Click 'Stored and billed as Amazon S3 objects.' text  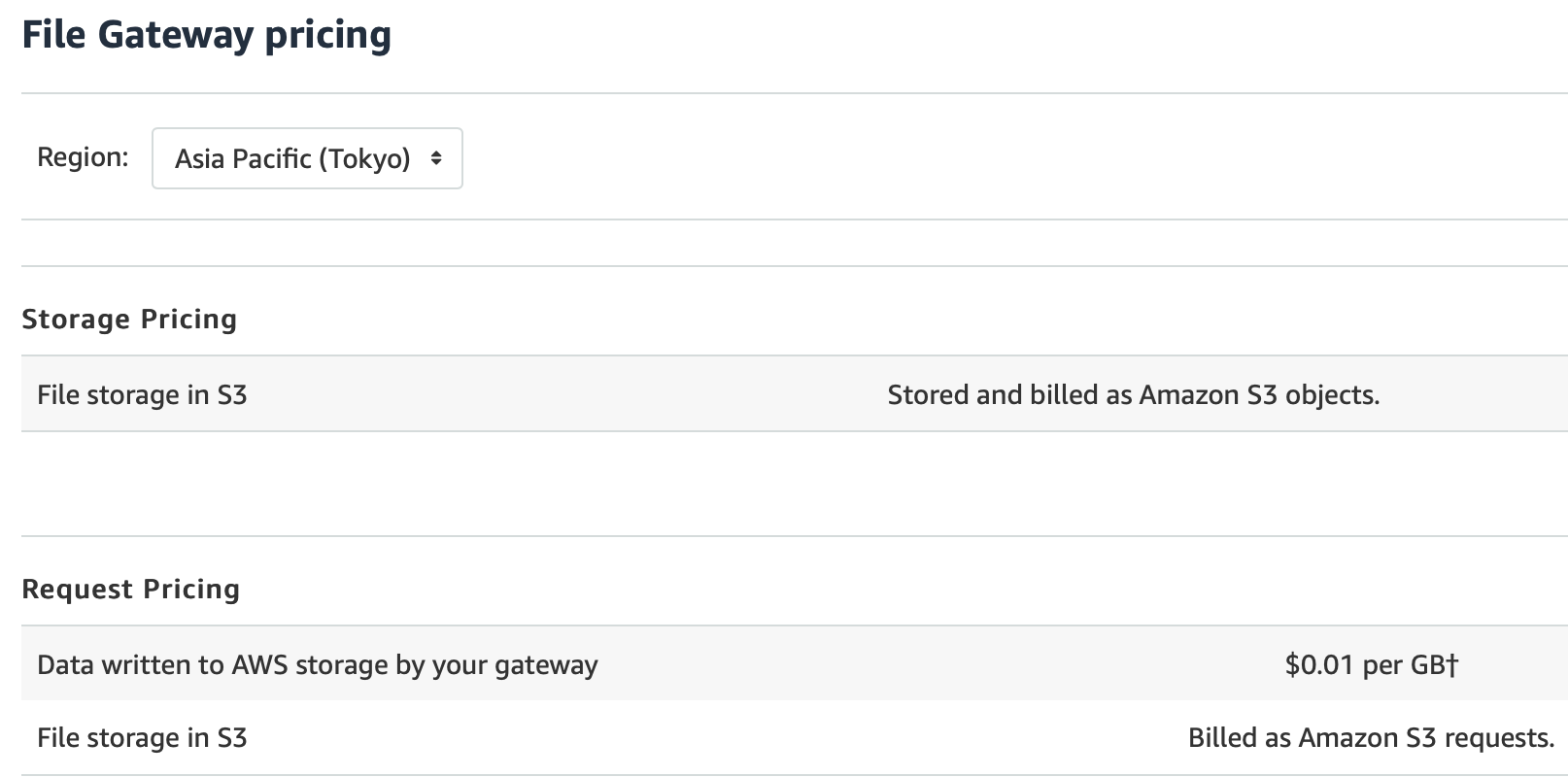tap(1134, 395)
